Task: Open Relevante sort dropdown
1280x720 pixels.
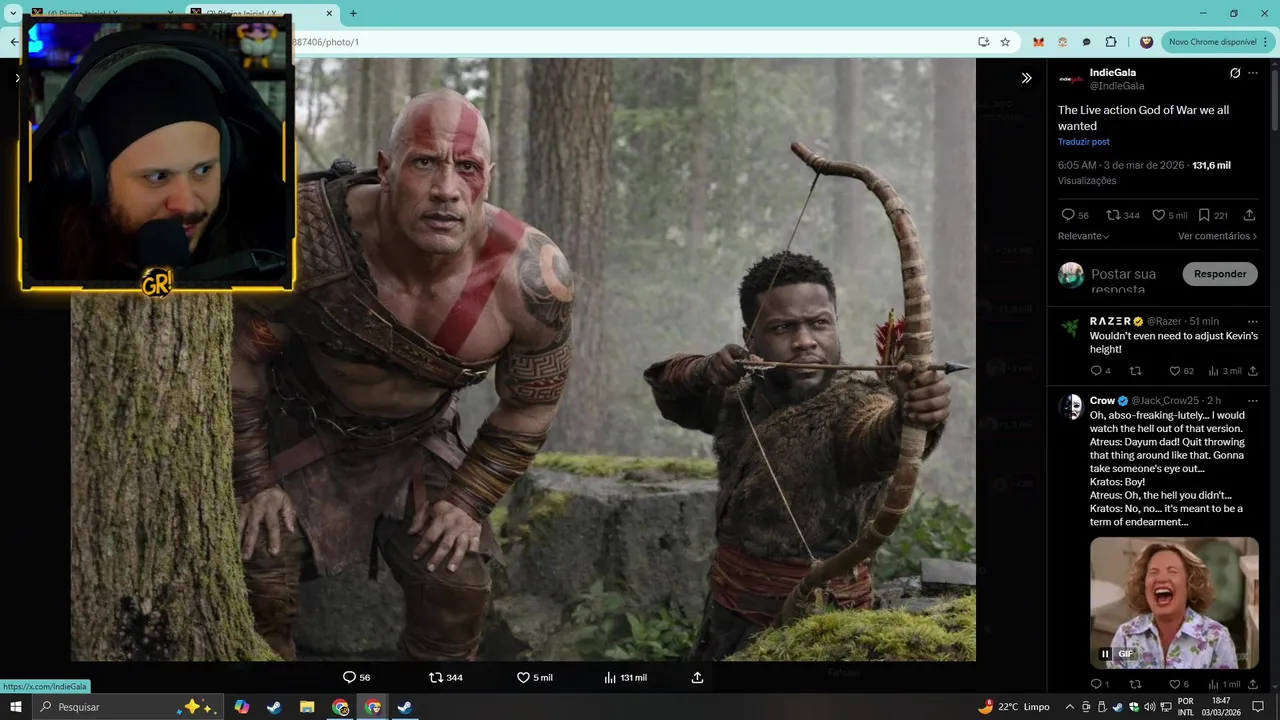Action: (1084, 236)
